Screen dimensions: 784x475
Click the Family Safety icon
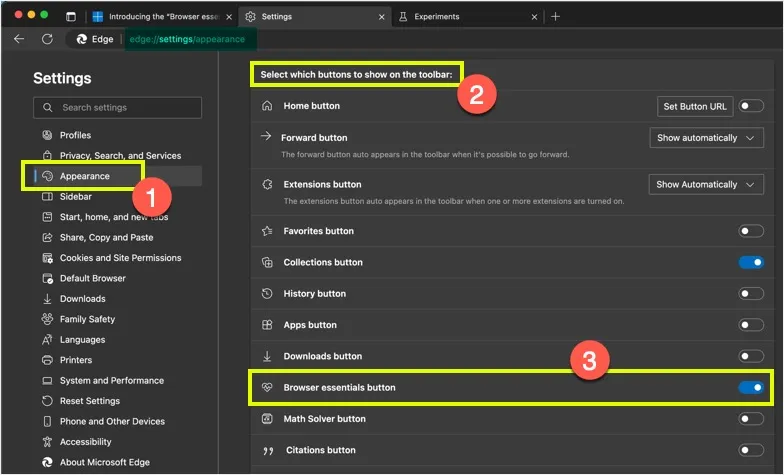[47, 319]
